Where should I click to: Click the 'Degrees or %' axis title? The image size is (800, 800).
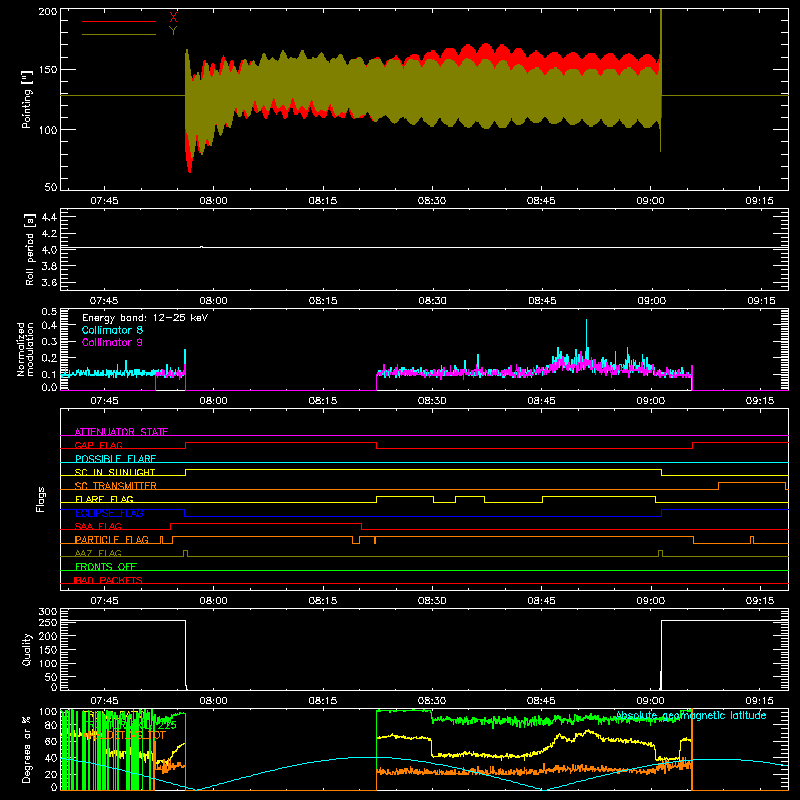click(x=27, y=749)
